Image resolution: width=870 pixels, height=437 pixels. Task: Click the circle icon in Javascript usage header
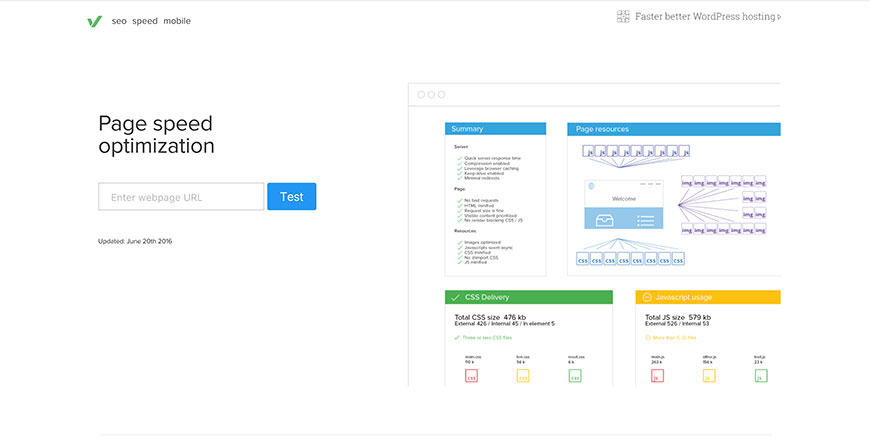(x=647, y=297)
